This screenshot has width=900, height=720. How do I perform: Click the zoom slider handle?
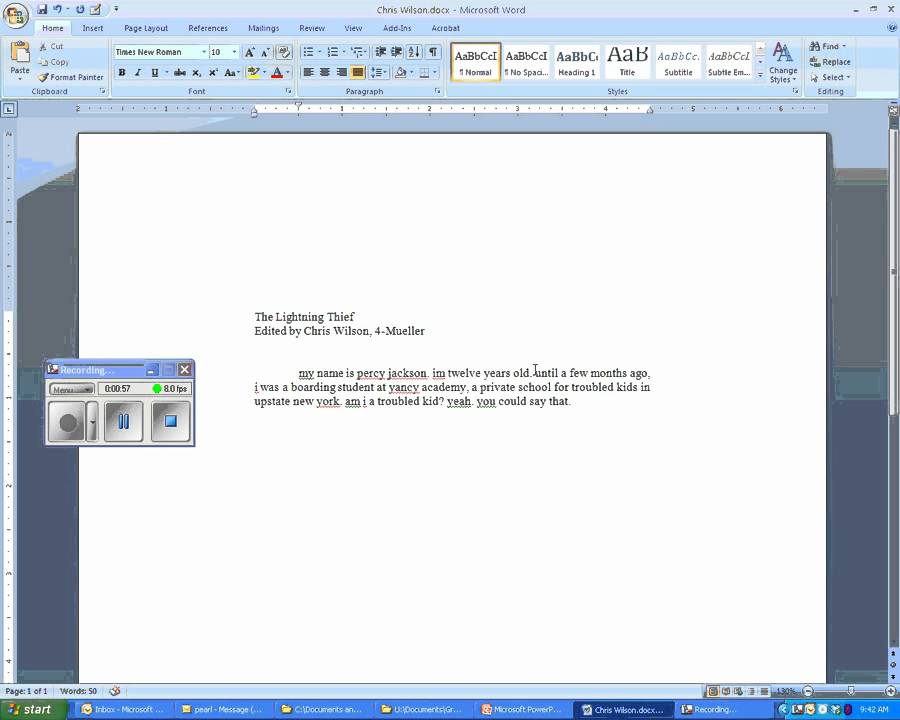[x=851, y=691]
